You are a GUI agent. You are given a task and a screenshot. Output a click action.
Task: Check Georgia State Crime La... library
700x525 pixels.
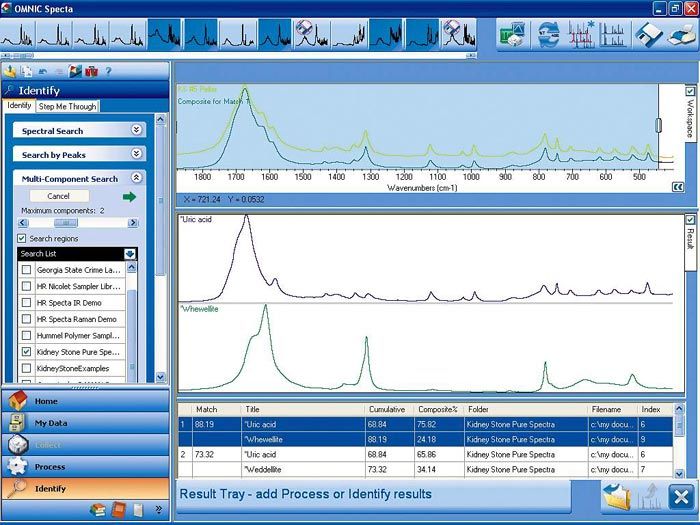pos(26,270)
